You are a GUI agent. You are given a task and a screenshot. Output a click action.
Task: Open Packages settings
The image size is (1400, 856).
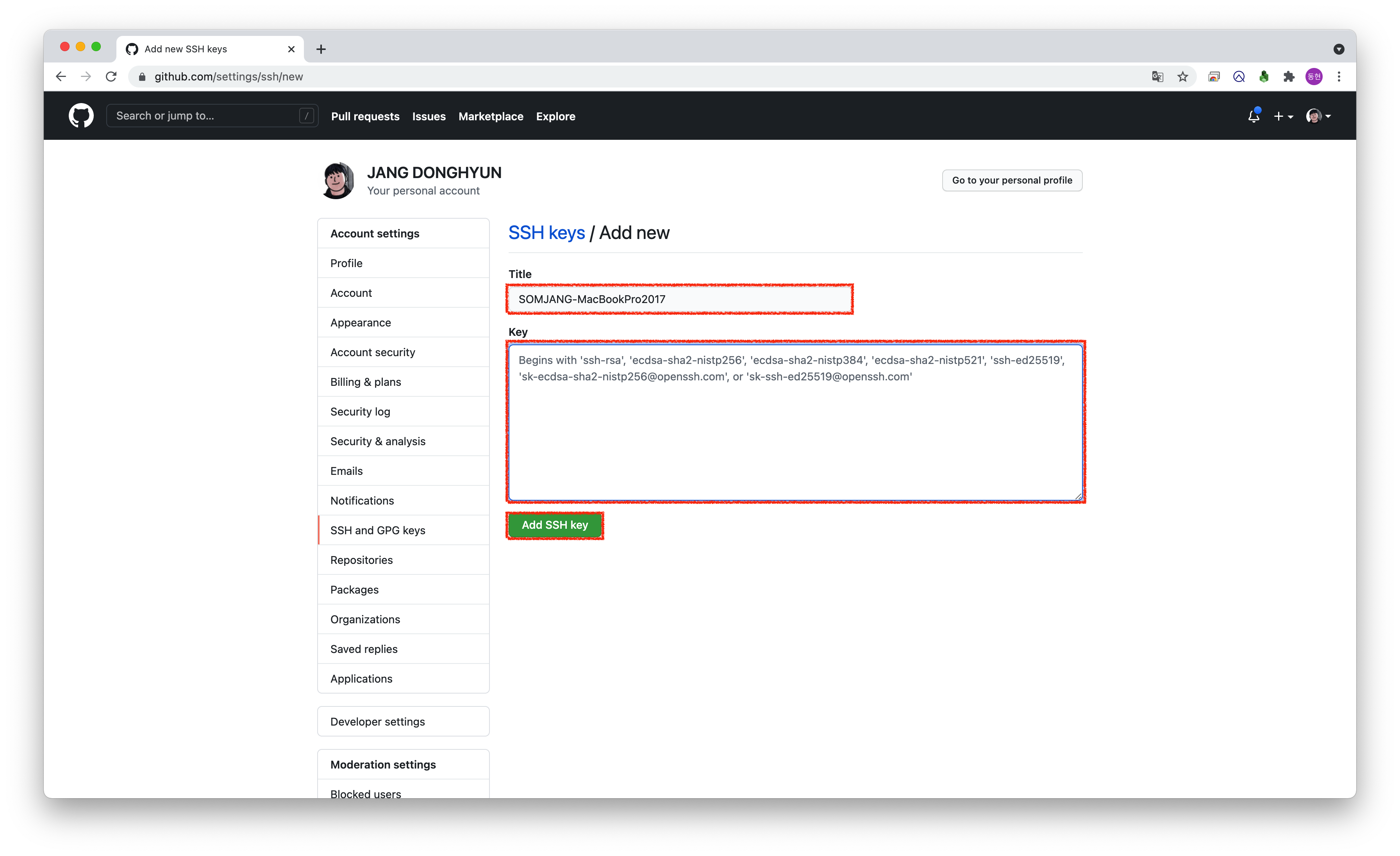tap(404, 590)
